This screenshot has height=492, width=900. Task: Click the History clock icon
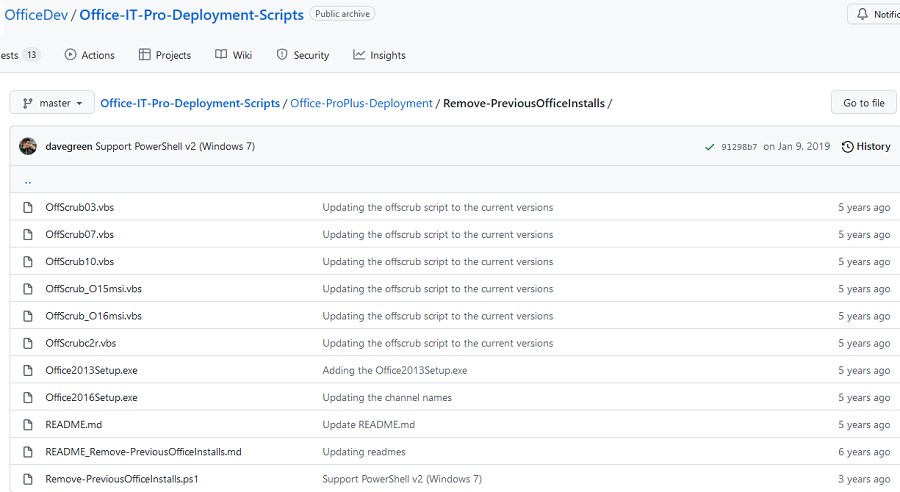(847, 147)
